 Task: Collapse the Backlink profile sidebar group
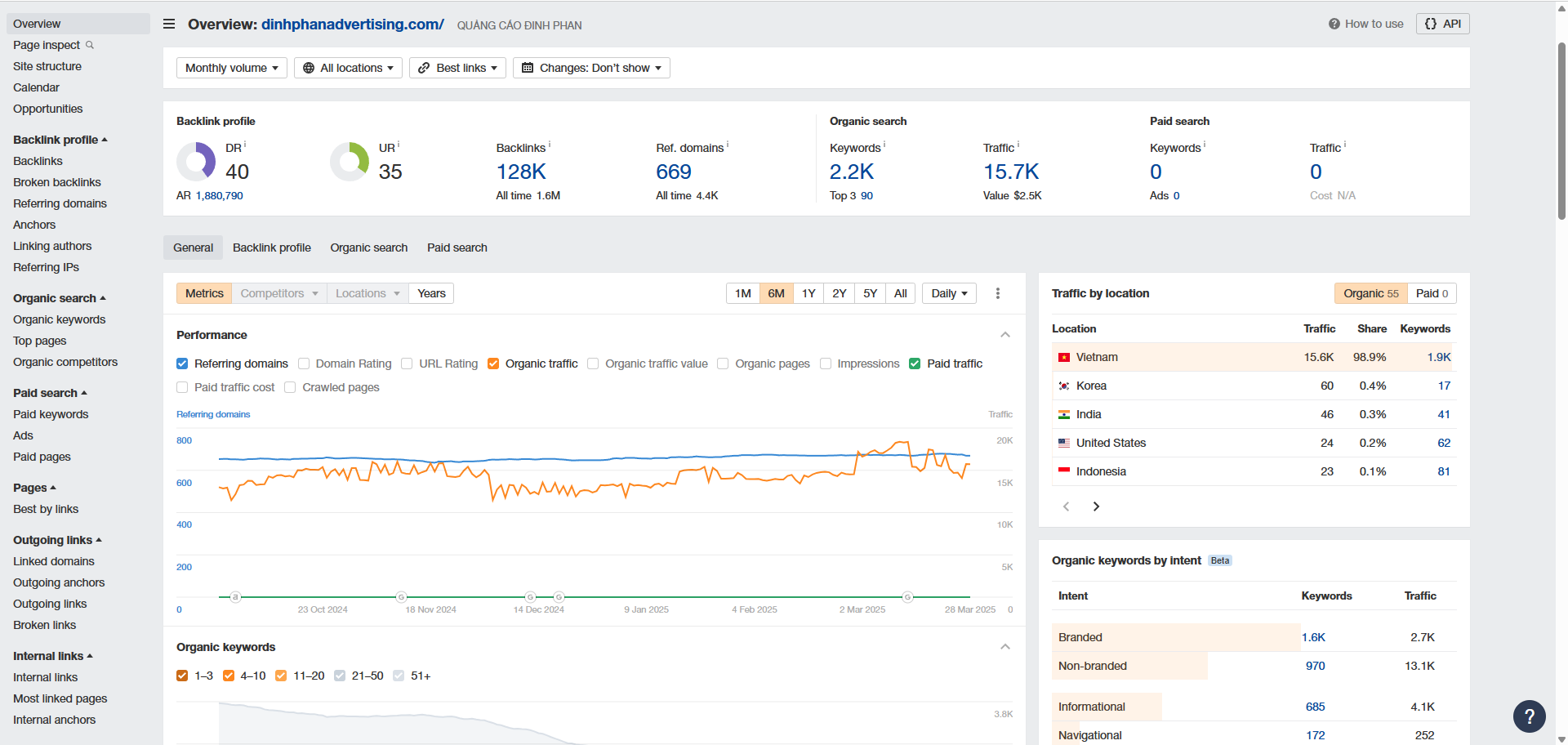point(60,140)
